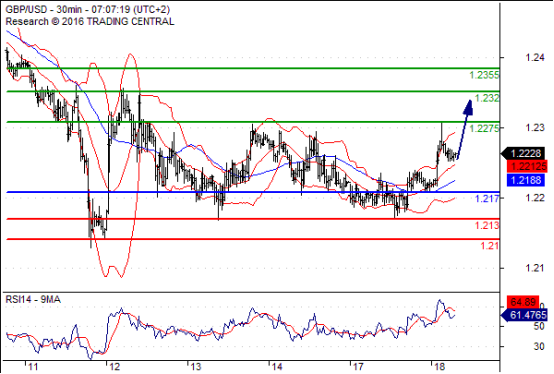Image resolution: width=554 pixels, height=374 pixels.
Task: Click the 1.232 resistance level label
Action: (x=487, y=98)
